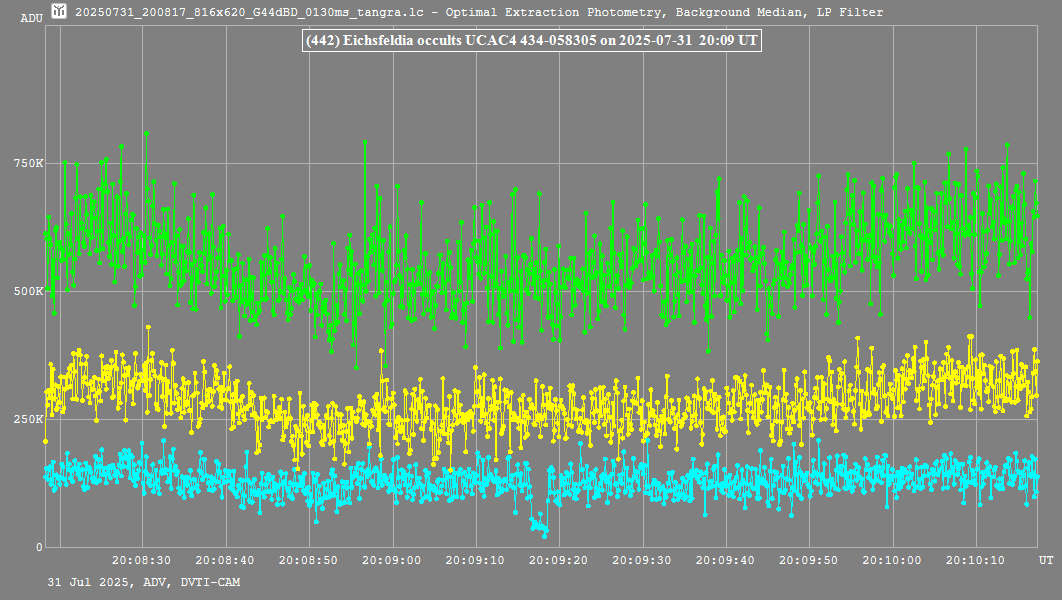
Task: Click the yellow curve's highest peak near 20:08:30
Action: click(x=148, y=327)
